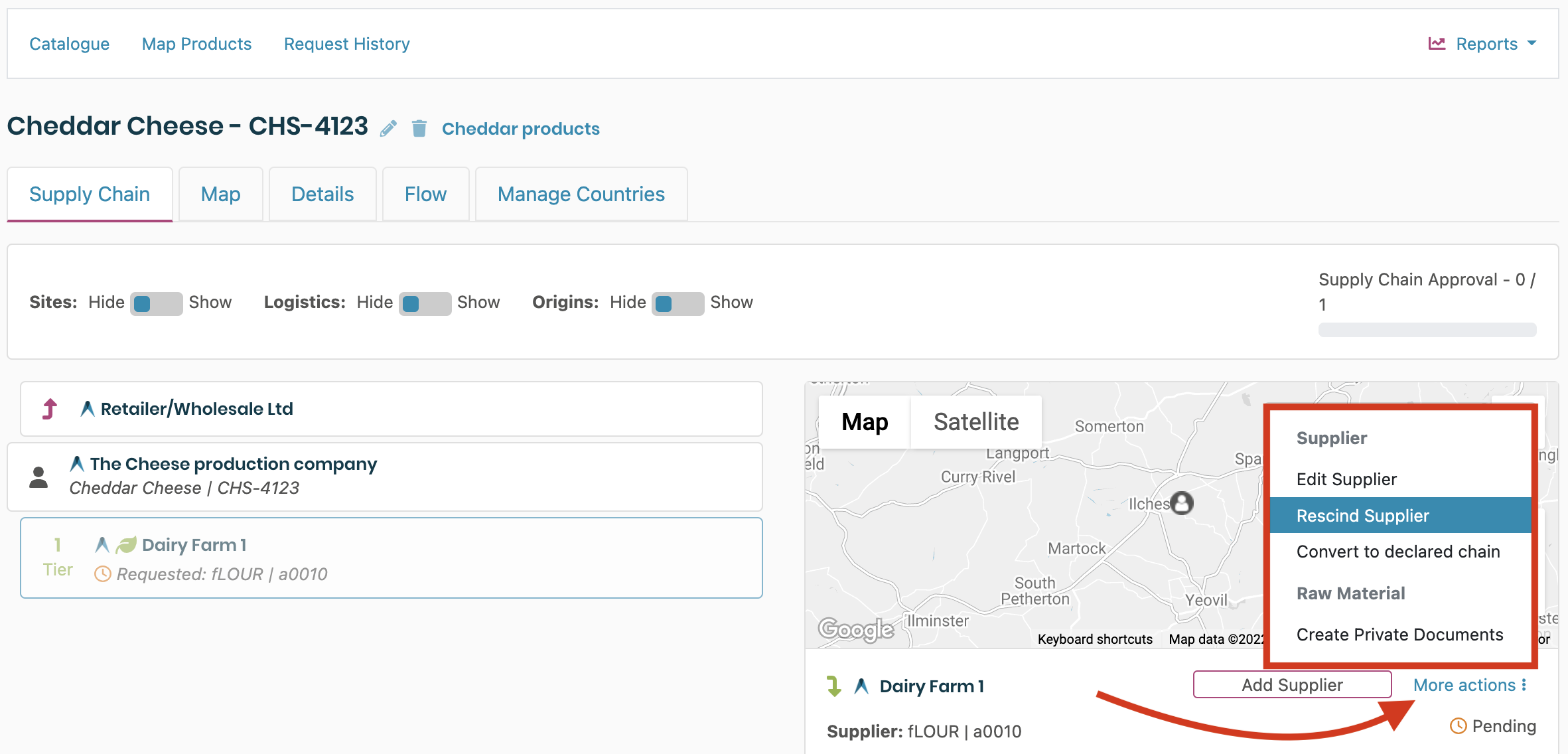Click the trash delete icon beside title

click(x=419, y=128)
